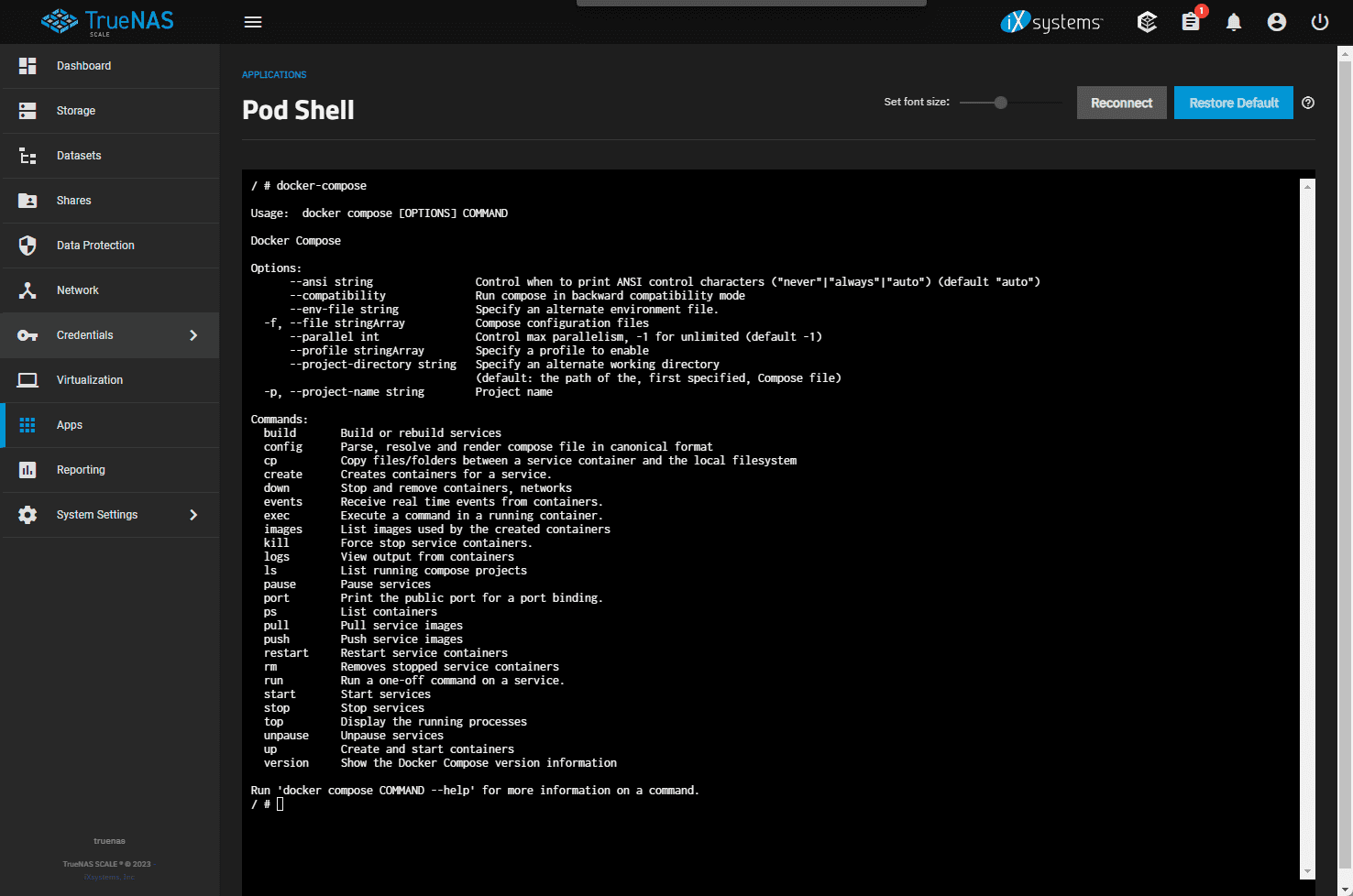Image resolution: width=1353 pixels, height=896 pixels.
Task: Expand the Credentials submenu chevron
Action: (193, 335)
